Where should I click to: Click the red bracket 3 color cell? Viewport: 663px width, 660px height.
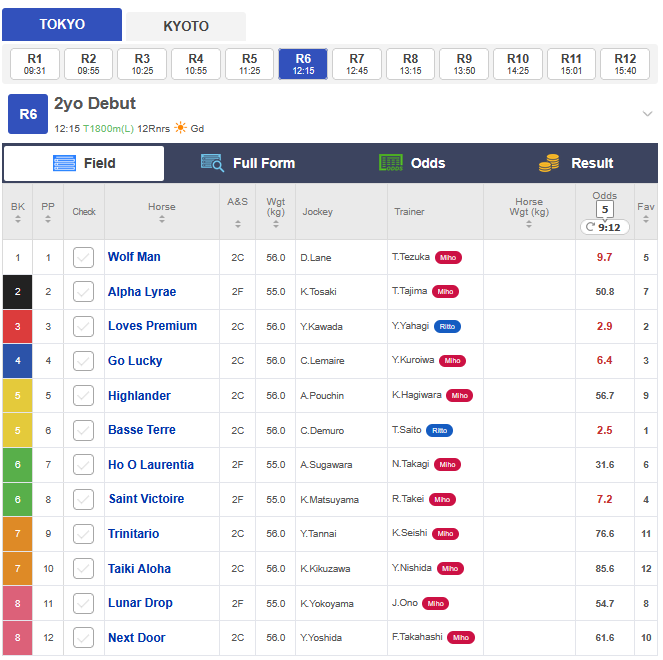(17, 326)
